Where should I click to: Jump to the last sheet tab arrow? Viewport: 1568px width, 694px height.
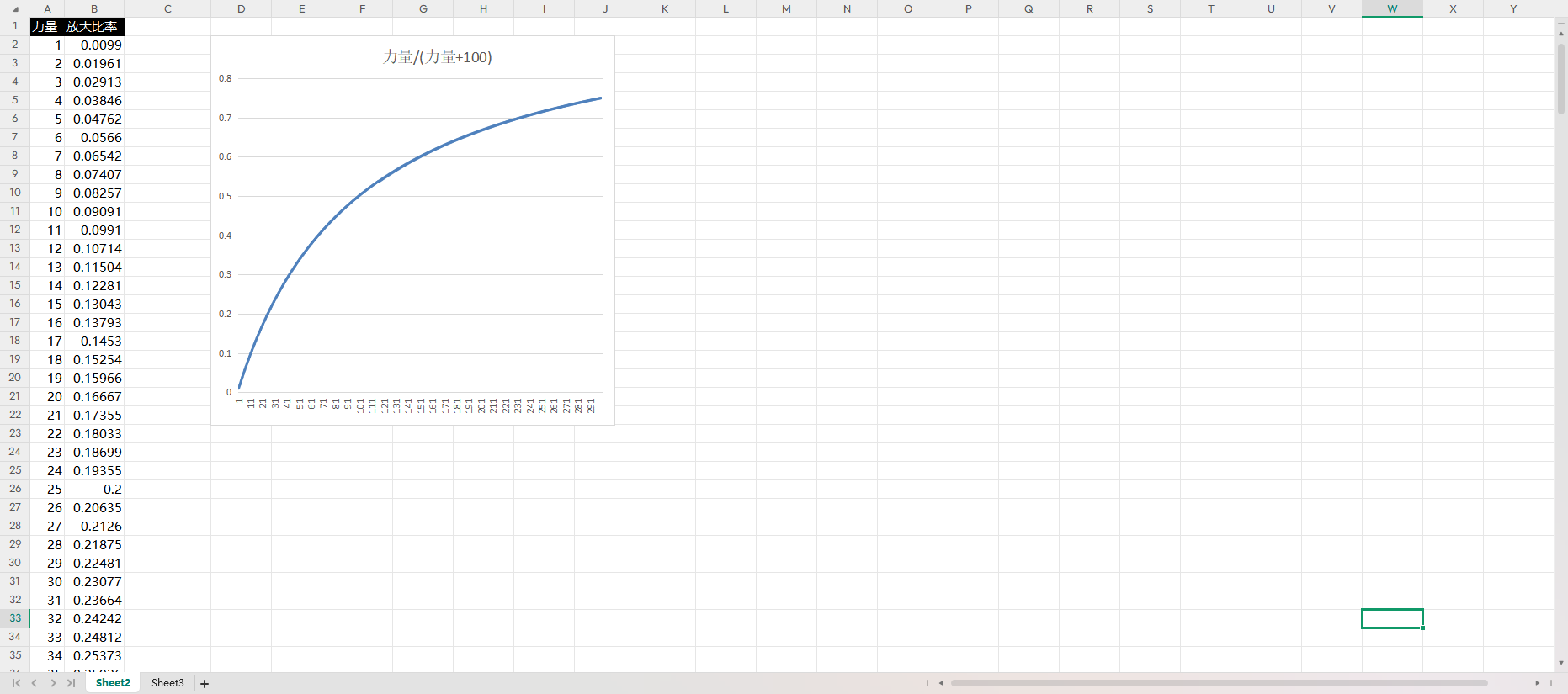(72, 683)
